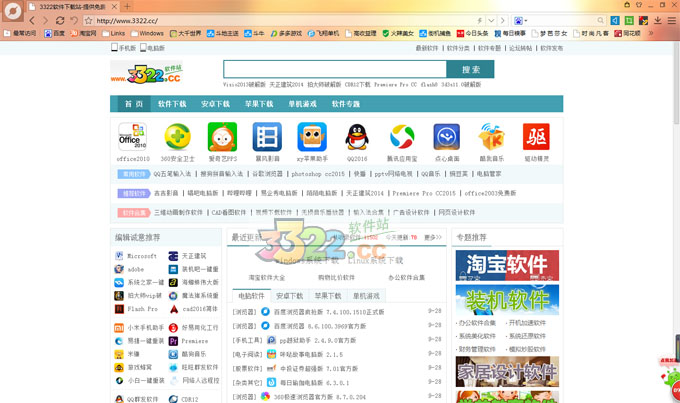This screenshot has width=680, height=403.
Task: Open the xy苹果助手 app icon
Action: (312, 137)
